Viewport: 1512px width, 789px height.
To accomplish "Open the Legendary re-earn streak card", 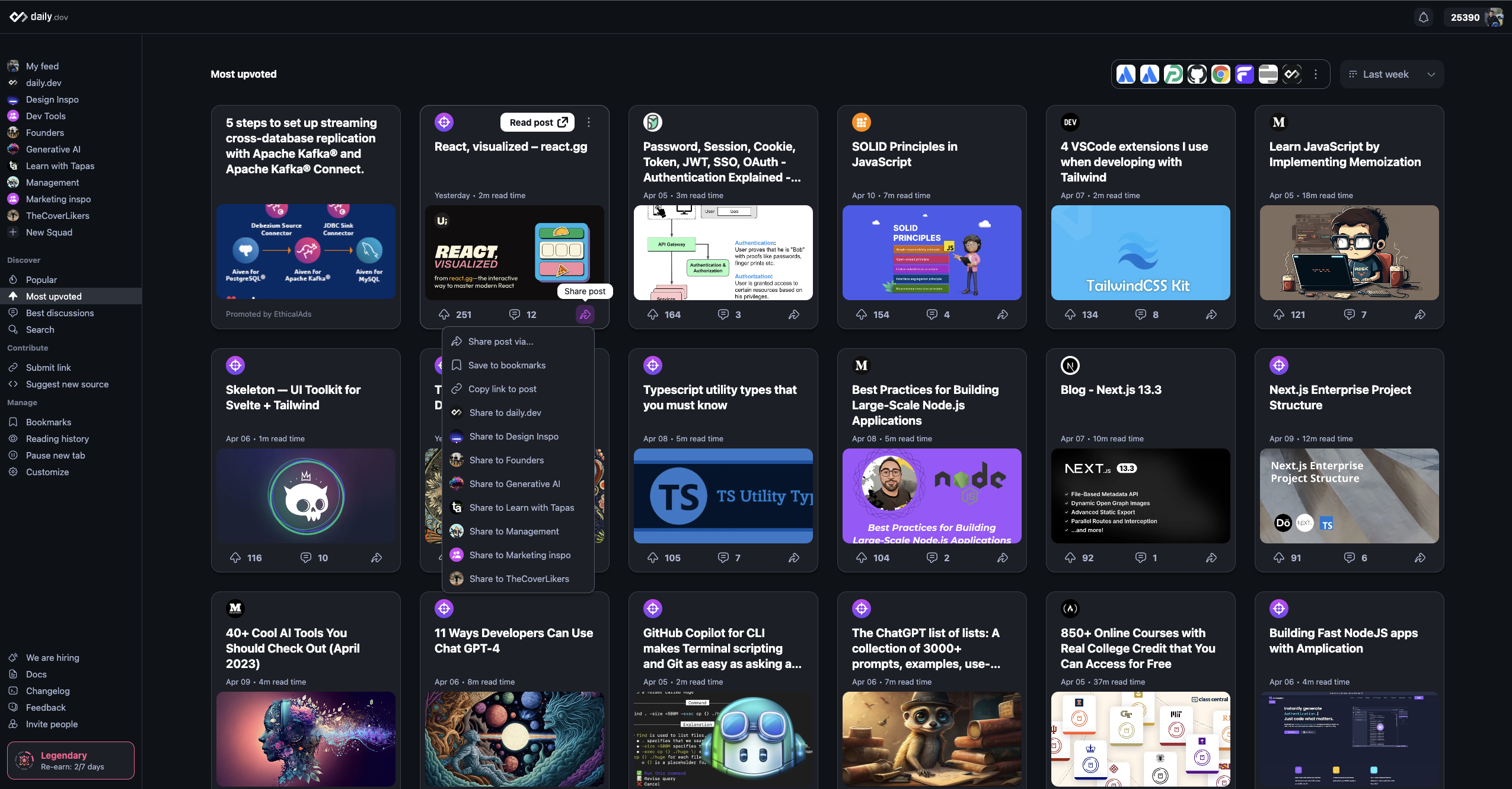I will (71, 761).
